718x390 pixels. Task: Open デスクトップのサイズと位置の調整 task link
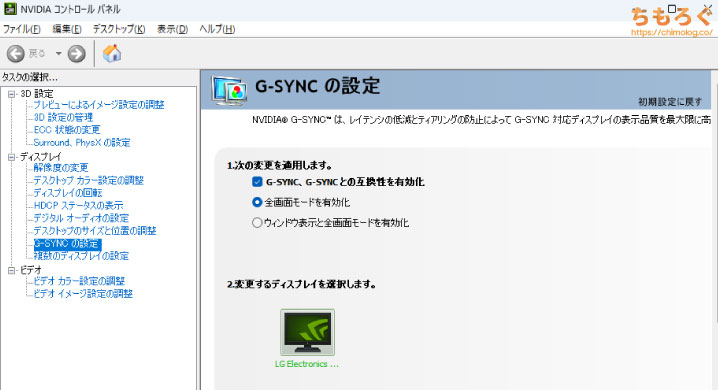tap(95, 231)
